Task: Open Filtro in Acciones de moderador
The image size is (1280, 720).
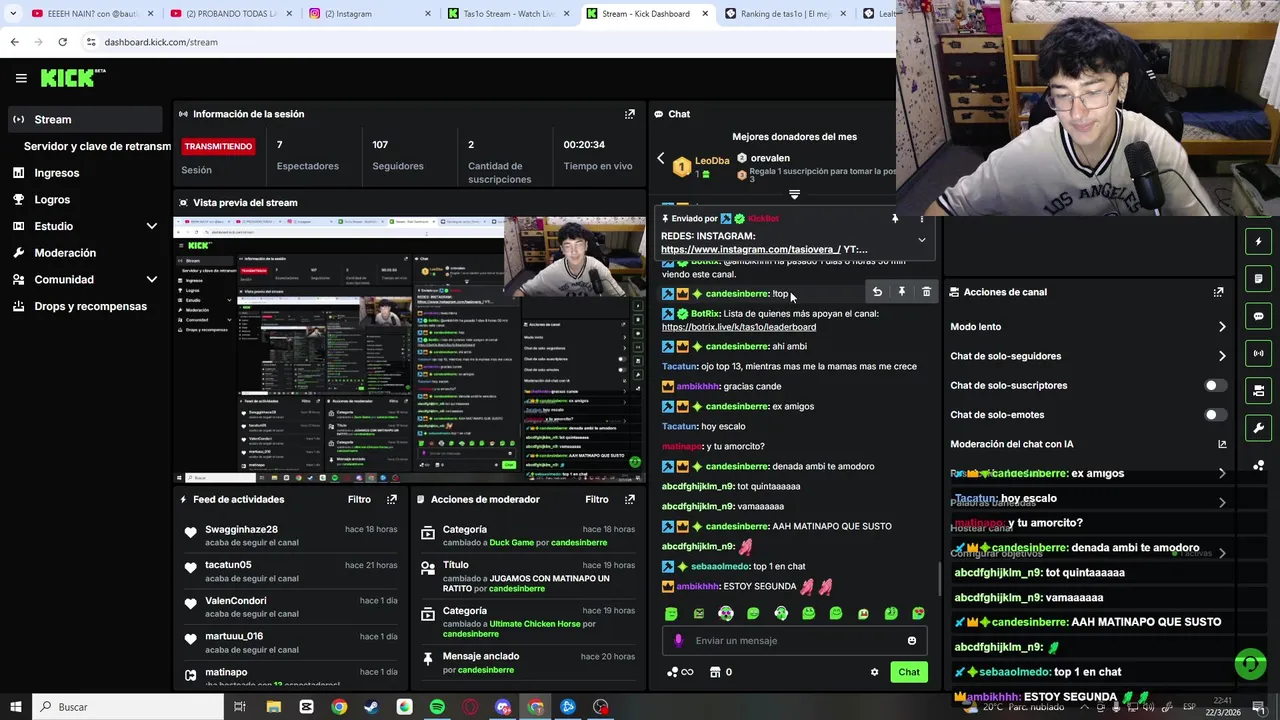Action: point(597,499)
